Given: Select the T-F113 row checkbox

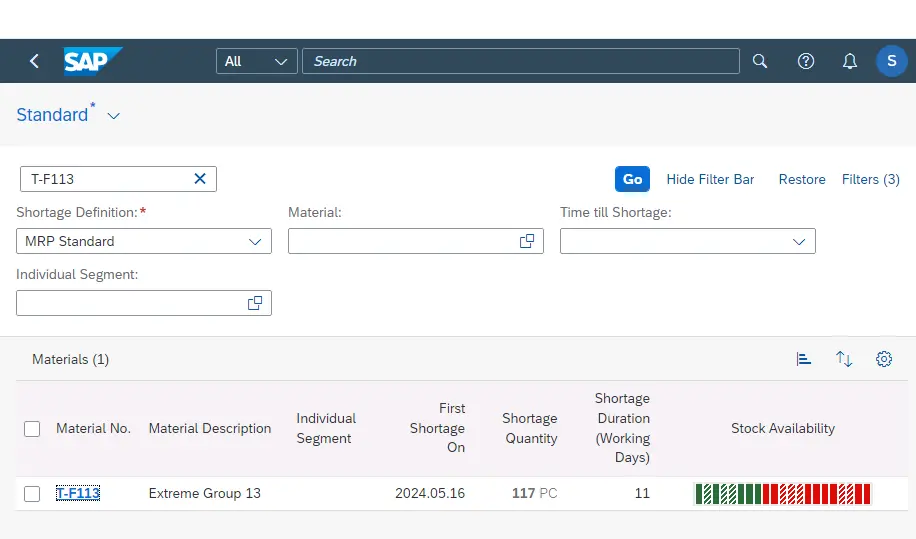Looking at the screenshot, I should (x=32, y=494).
